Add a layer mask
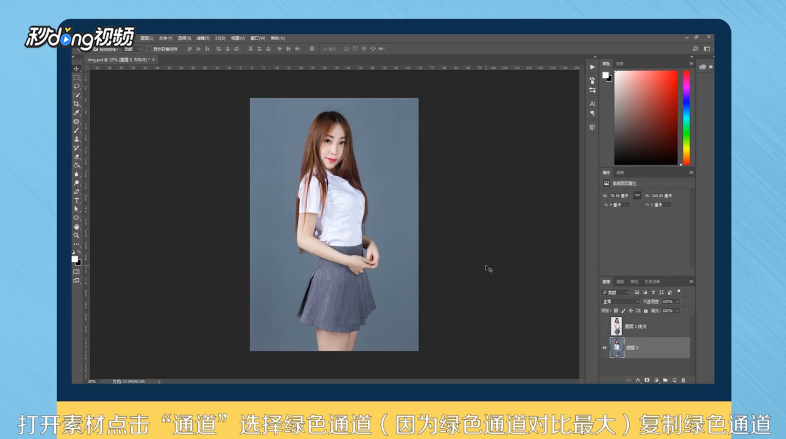786x439 pixels. point(647,380)
